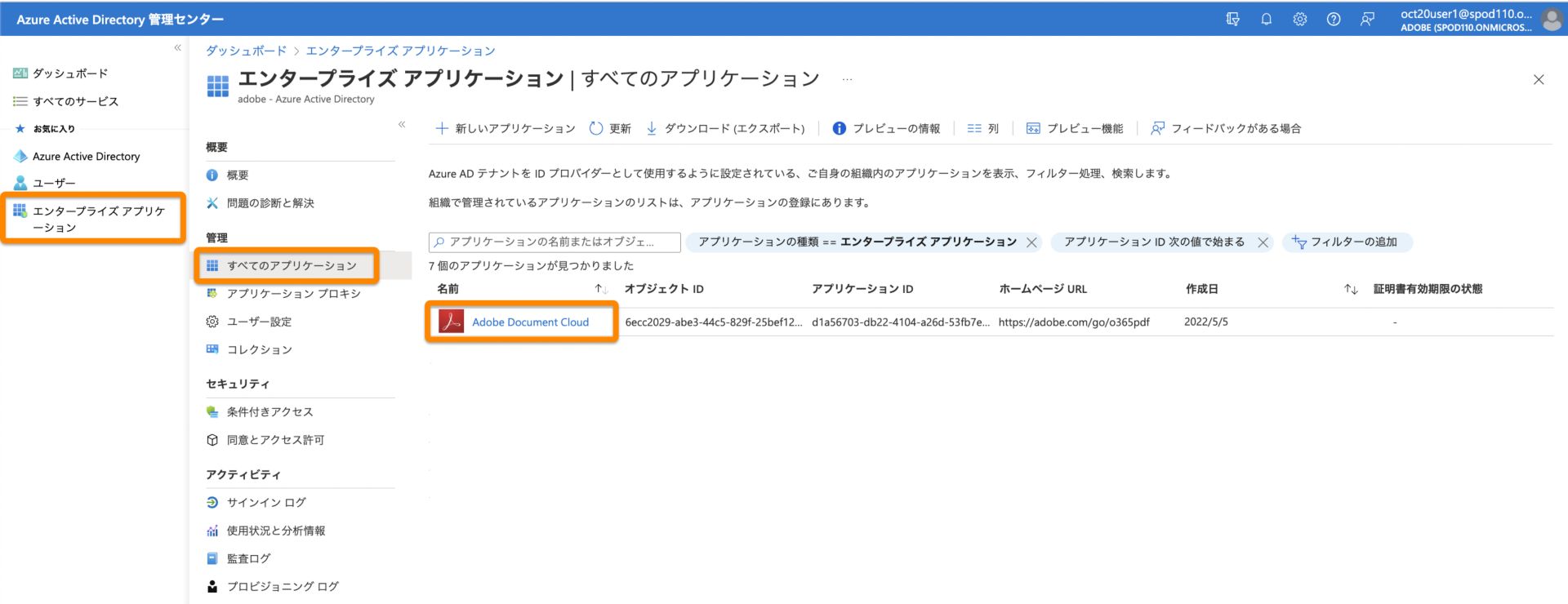Viewport: 1568px width, 604px height.
Task: Open 問題の診断と解決 menu item
Action: [x=260, y=202]
